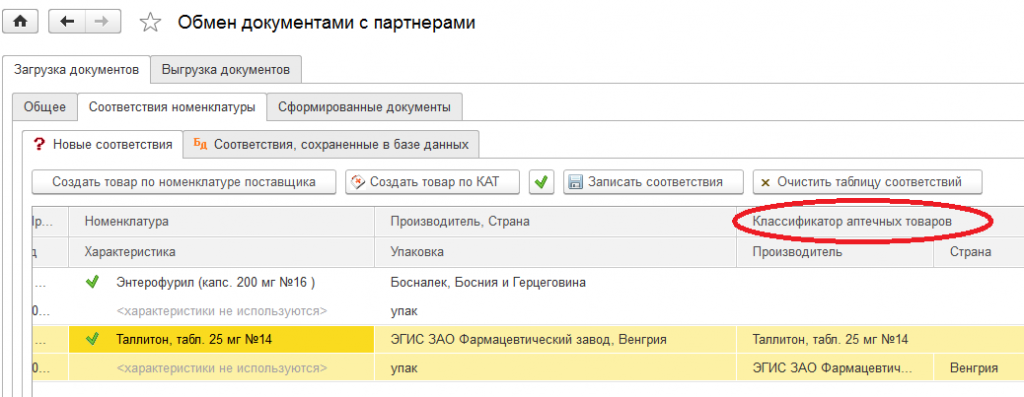Select Соответствия номенклатуры tab
The width and height of the screenshot is (1024, 397).
[172, 107]
